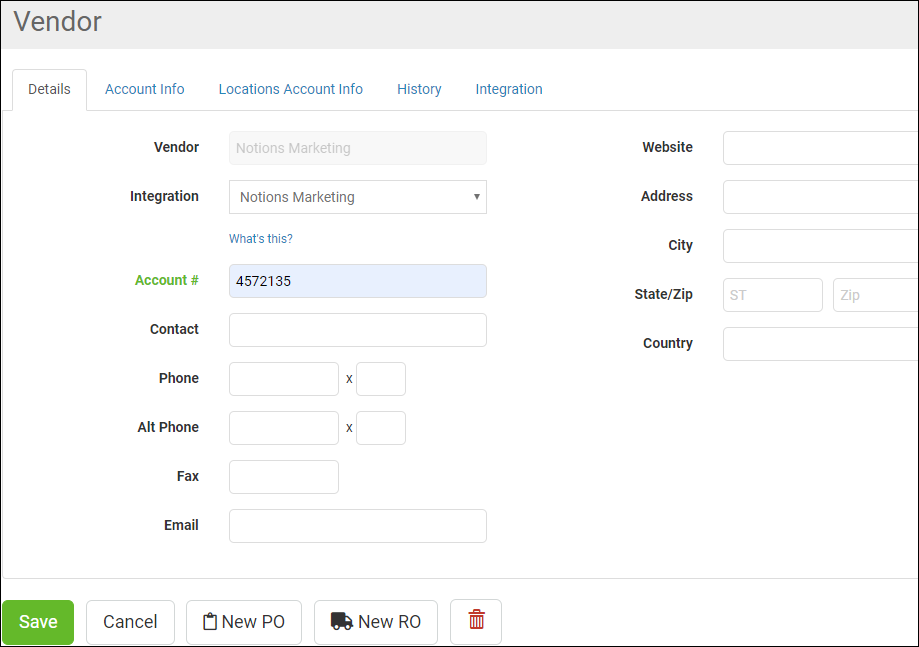Click into the Account # field
Screen dimensions: 919x647
tap(357, 281)
